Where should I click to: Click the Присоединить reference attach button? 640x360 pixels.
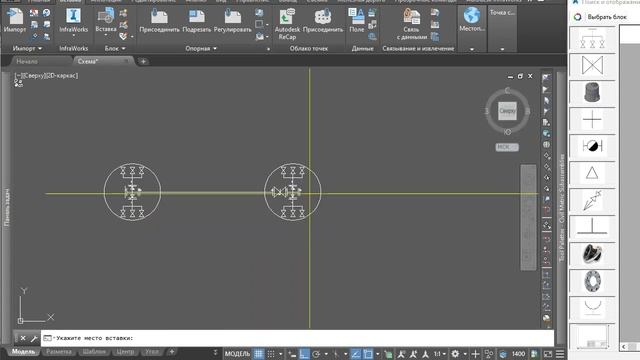[x=159, y=20]
